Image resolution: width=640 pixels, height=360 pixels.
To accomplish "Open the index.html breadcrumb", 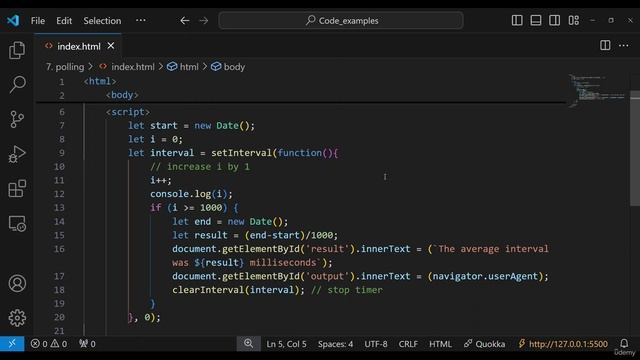I will pyautogui.click(x=127, y=67).
